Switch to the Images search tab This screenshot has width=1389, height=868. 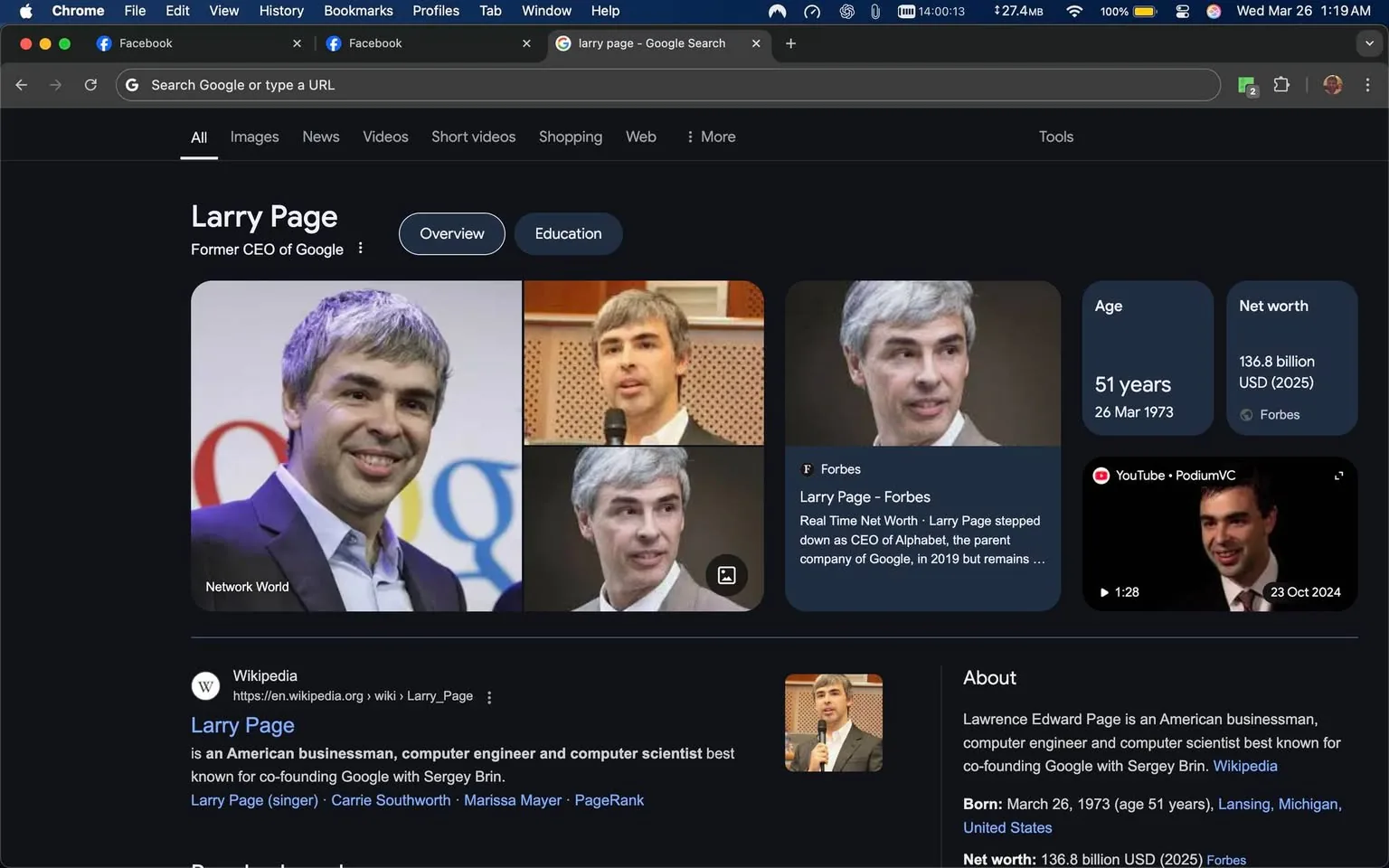point(253,137)
